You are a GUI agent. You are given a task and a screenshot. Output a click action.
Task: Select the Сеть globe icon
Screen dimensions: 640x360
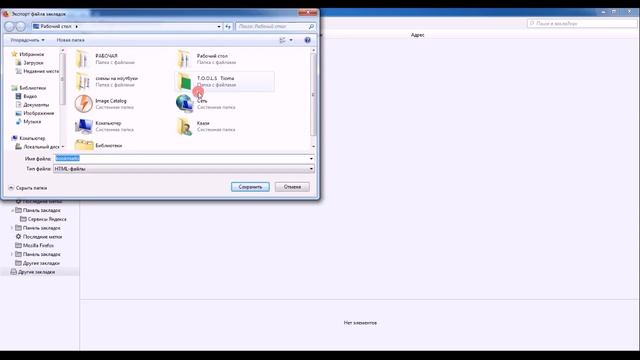click(184, 104)
